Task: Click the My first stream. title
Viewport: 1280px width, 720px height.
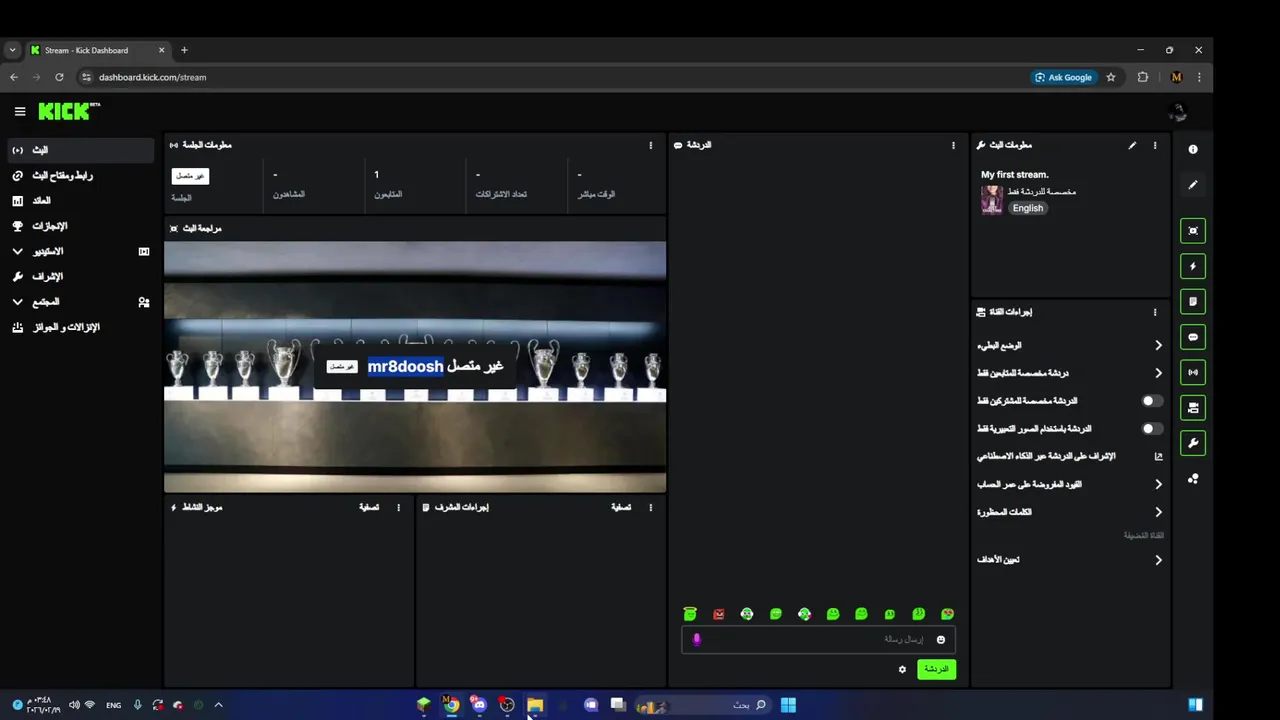Action: coord(1014,174)
